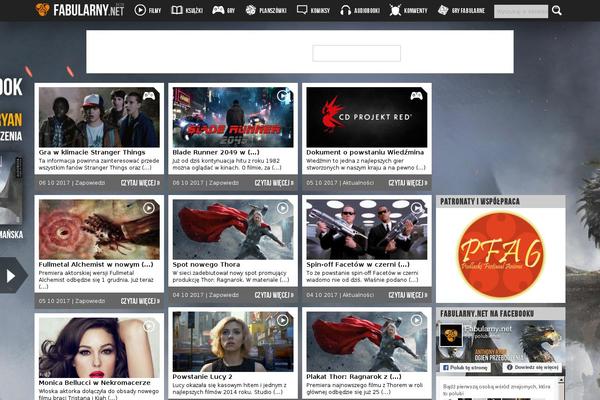This screenshot has width=600, height=400.
Task: Click the Facebook widget scrollbar up arrow
Action: pos(561,380)
